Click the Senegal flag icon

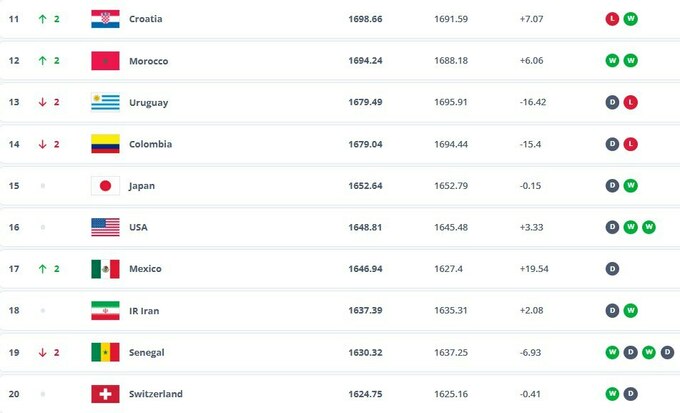coord(105,352)
